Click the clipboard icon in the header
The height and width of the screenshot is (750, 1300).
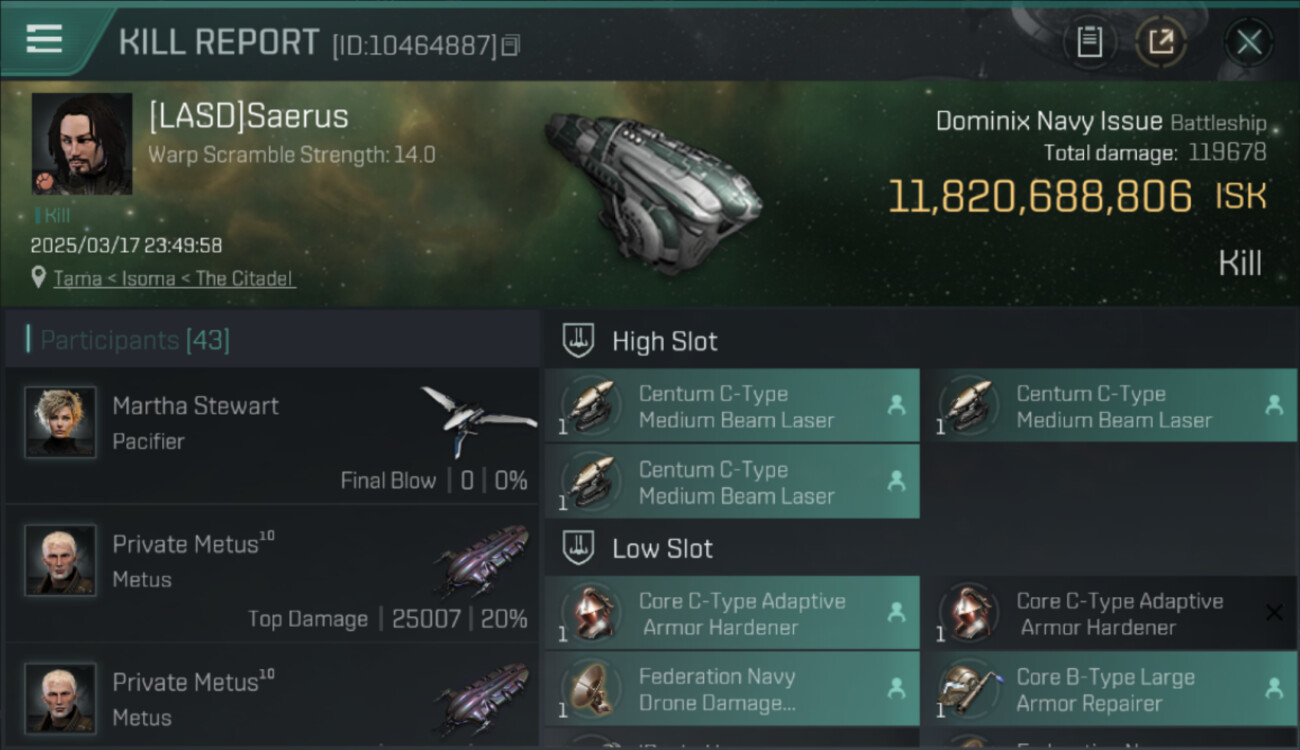coord(1089,42)
